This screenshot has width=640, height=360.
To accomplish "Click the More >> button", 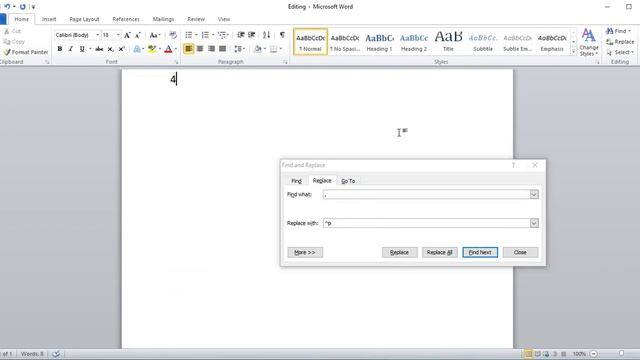I will point(305,253).
